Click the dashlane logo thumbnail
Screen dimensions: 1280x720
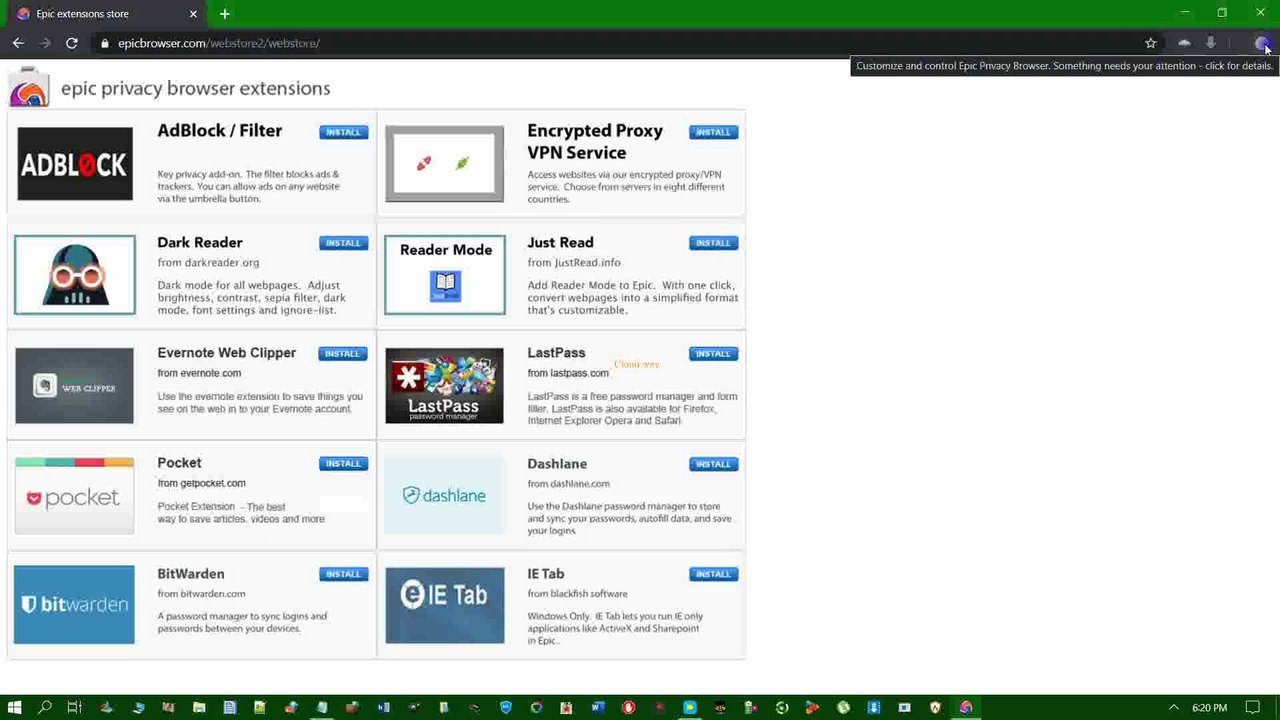pyautogui.click(x=444, y=496)
